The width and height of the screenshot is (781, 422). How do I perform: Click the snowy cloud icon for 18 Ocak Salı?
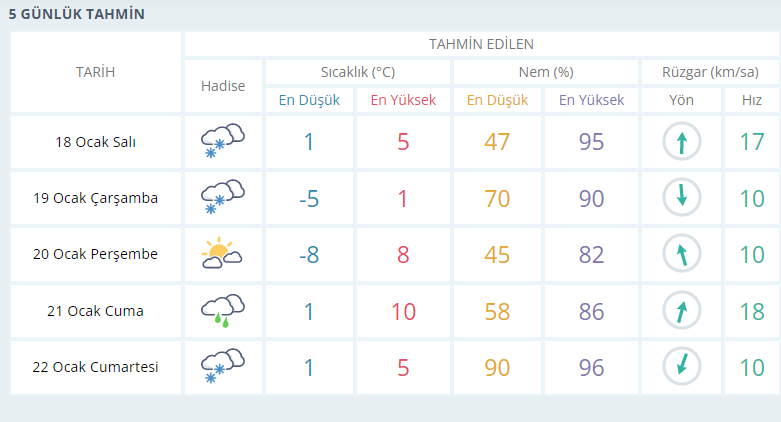223,141
